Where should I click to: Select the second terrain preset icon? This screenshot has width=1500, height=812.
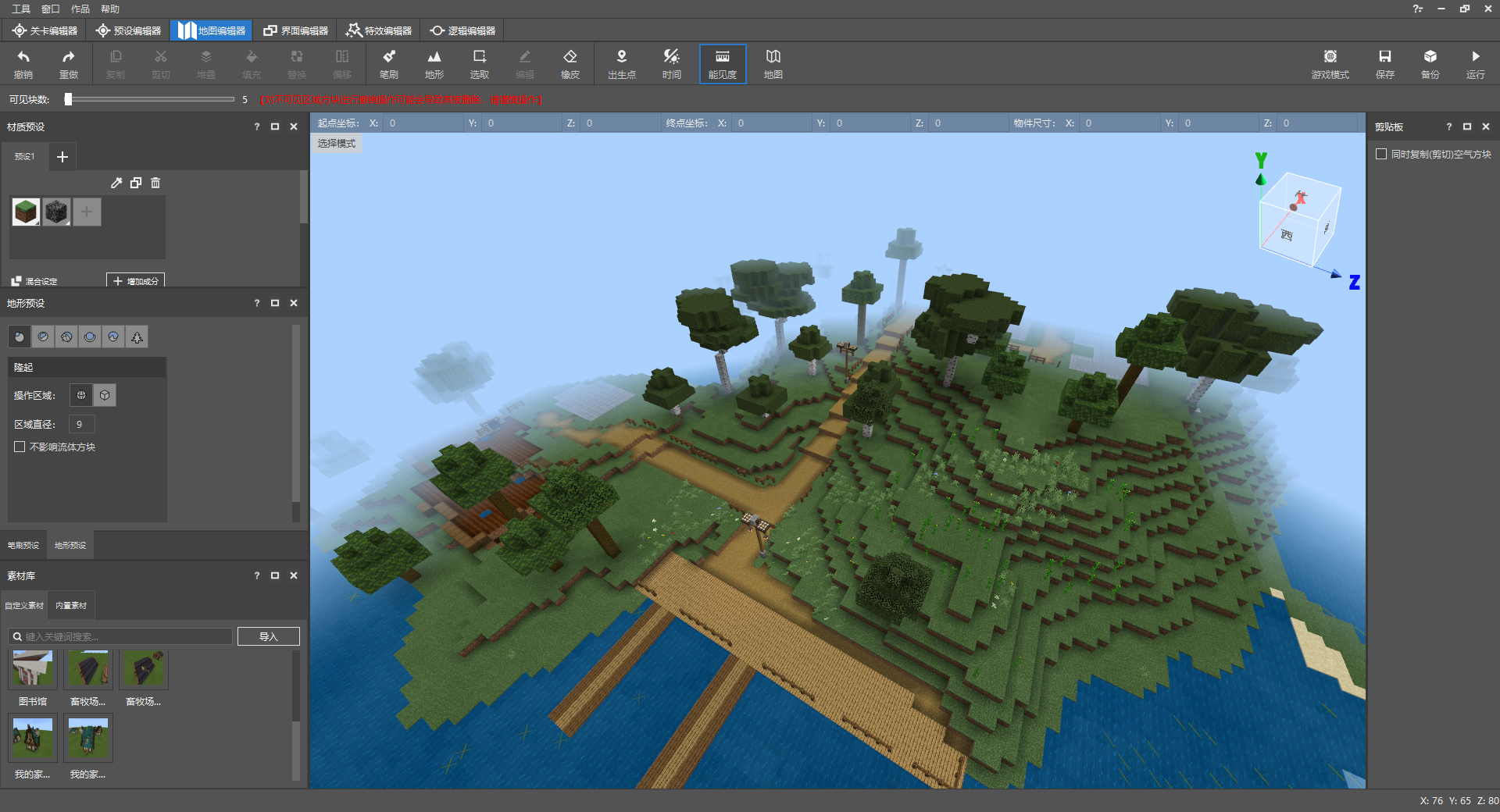[x=43, y=337]
